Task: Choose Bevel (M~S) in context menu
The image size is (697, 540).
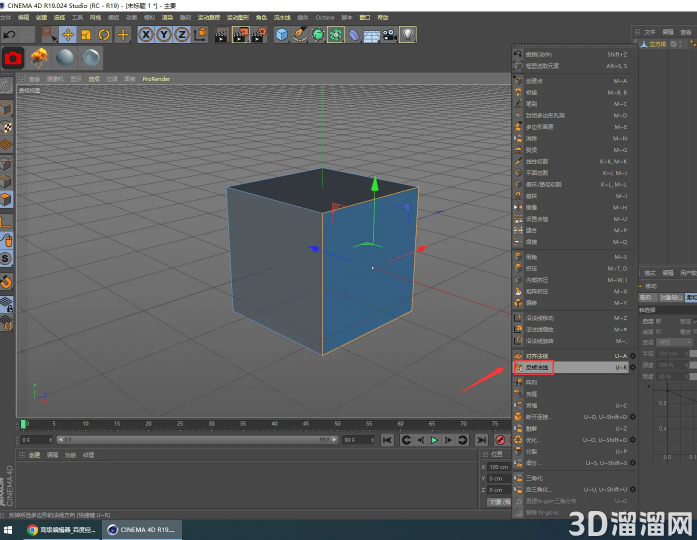Action: coord(572,257)
